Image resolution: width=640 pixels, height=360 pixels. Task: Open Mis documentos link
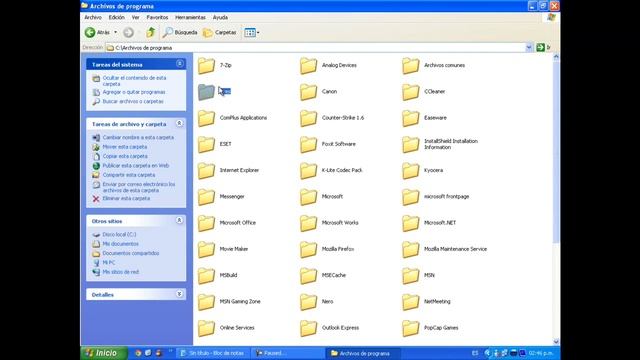tap(120, 244)
